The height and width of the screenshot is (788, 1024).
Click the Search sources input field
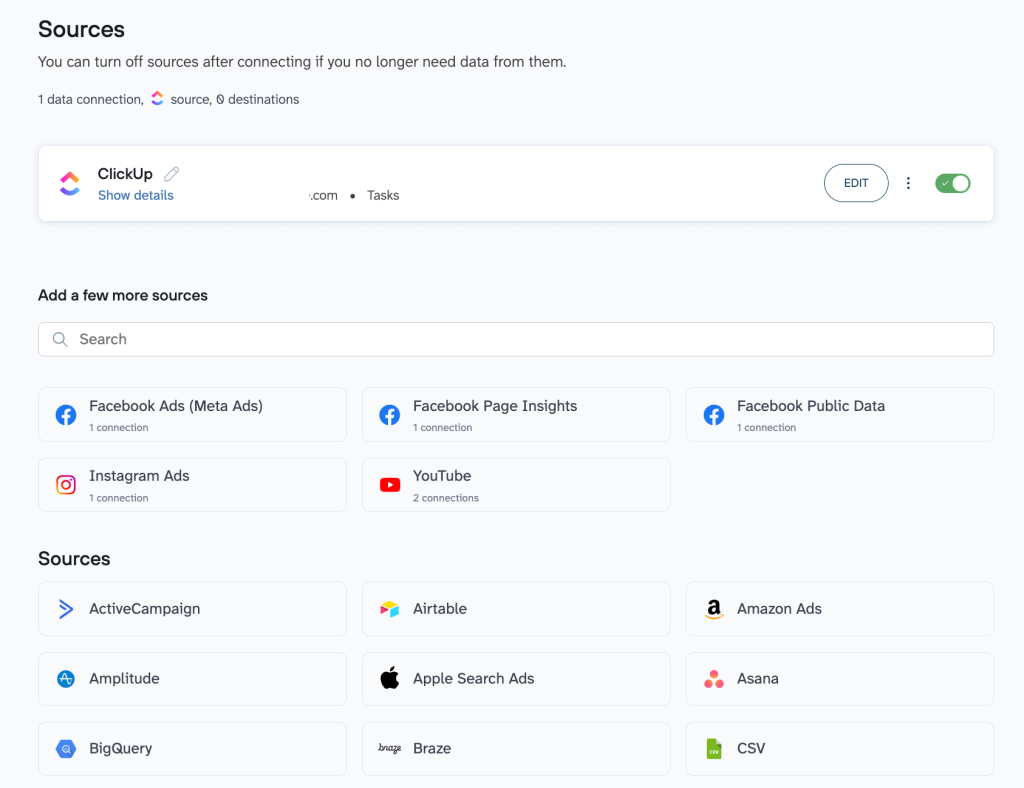(x=516, y=339)
